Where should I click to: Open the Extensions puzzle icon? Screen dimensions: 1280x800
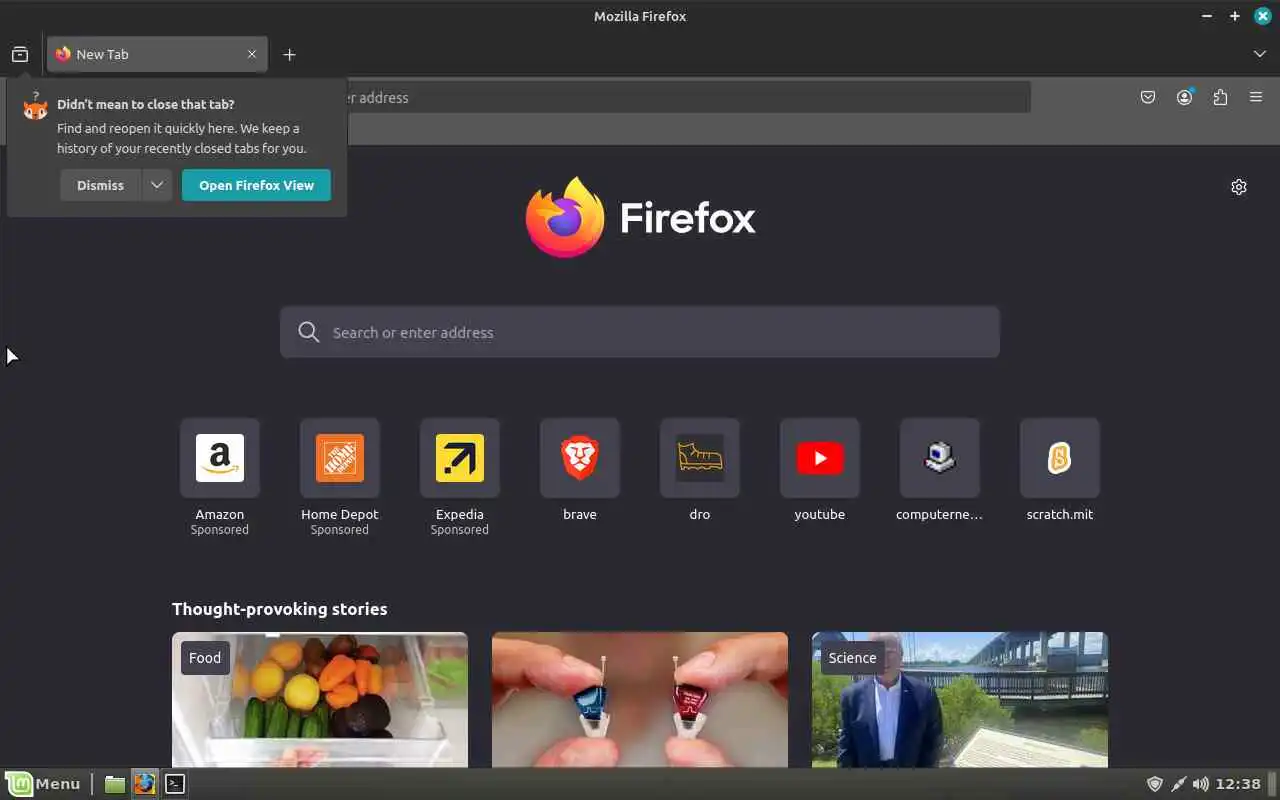(1220, 97)
